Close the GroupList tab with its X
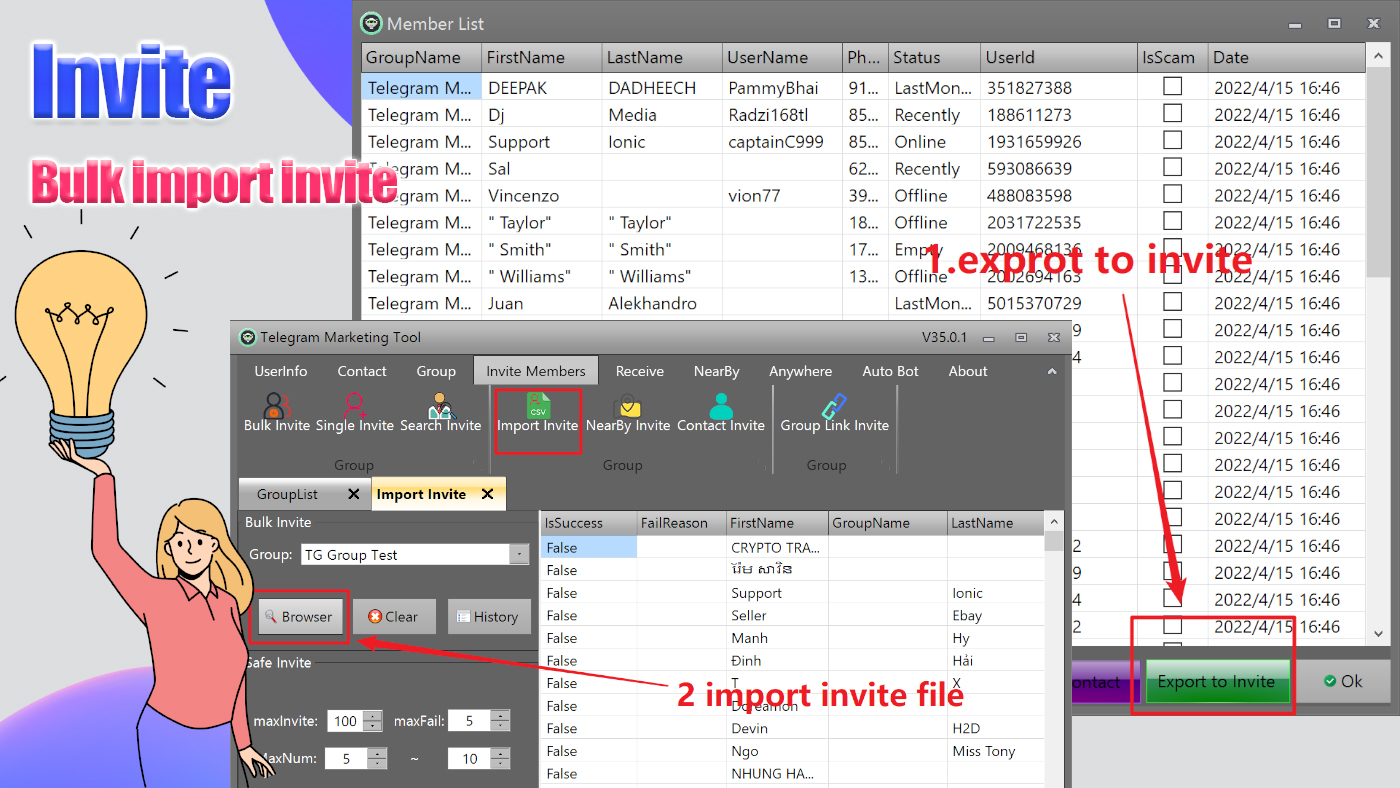This screenshot has height=788, width=1400. [353, 494]
